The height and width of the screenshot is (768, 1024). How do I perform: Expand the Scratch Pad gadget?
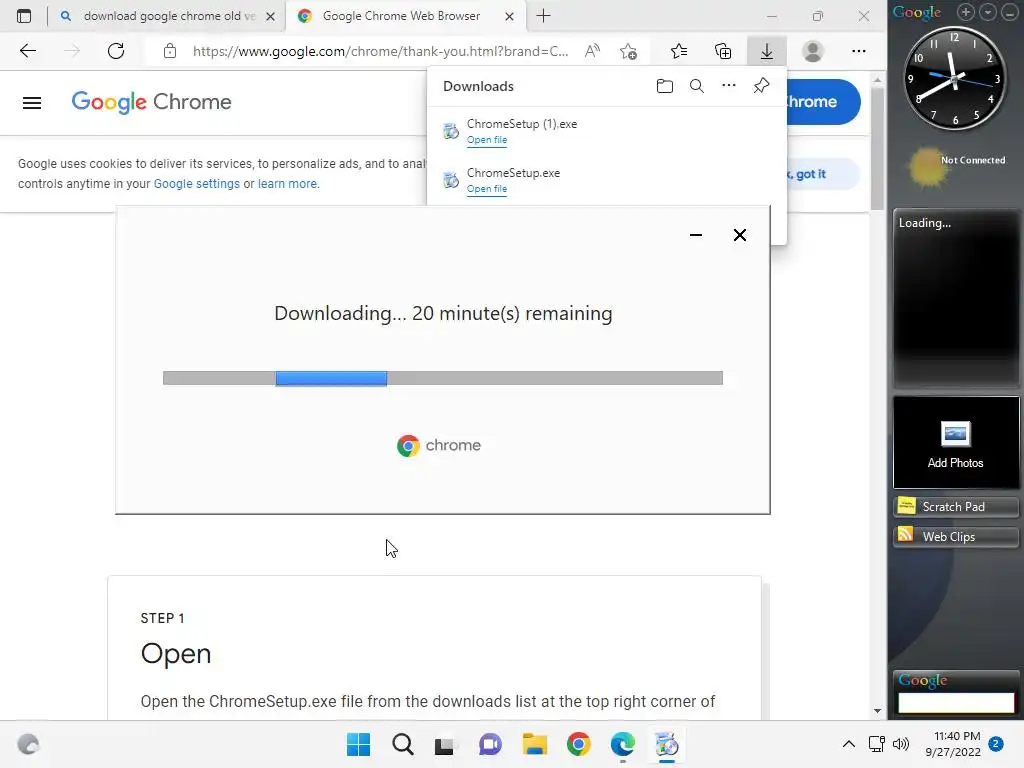[x=955, y=507]
